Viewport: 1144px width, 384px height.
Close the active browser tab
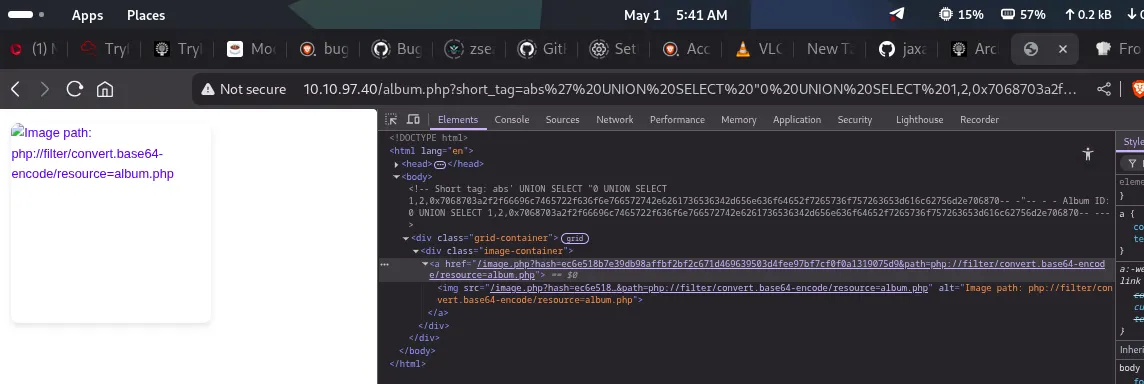pos(1063,49)
